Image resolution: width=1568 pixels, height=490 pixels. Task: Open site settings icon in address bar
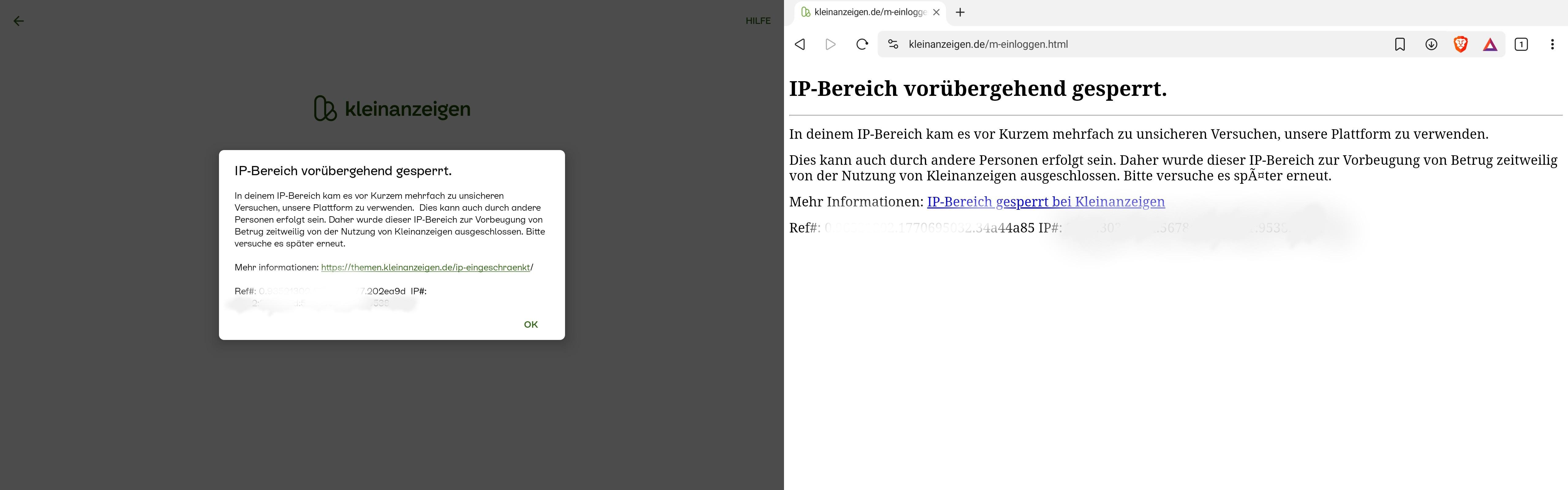(x=893, y=44)
